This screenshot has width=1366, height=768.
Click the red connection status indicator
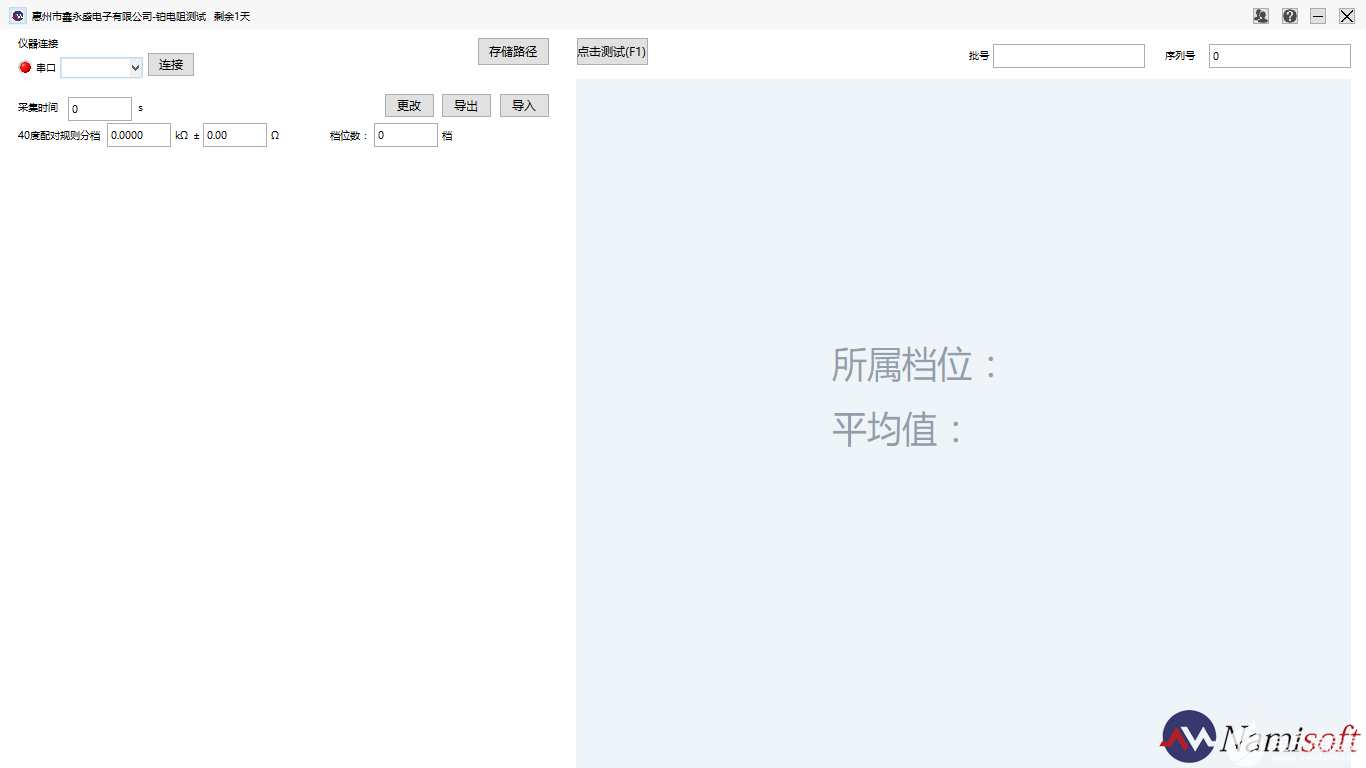[25, 67]
